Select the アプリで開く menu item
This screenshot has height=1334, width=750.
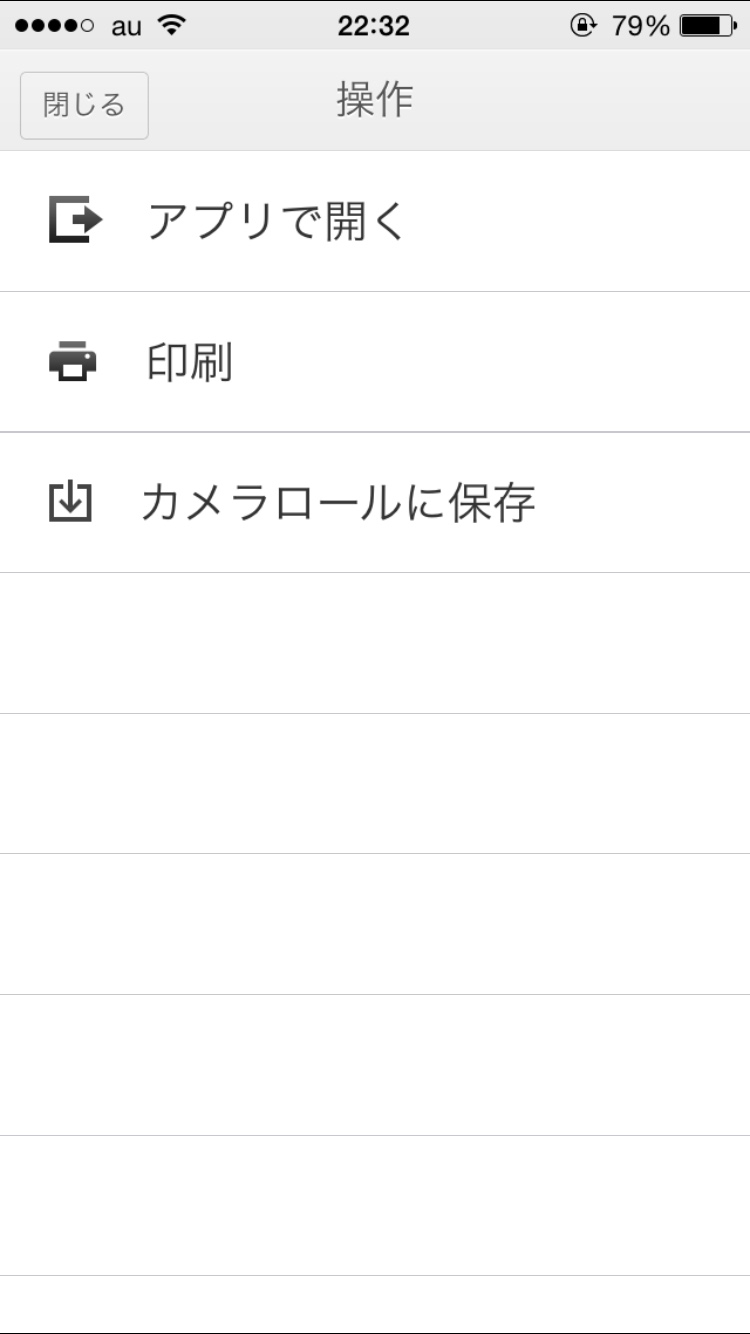[277, 221]
